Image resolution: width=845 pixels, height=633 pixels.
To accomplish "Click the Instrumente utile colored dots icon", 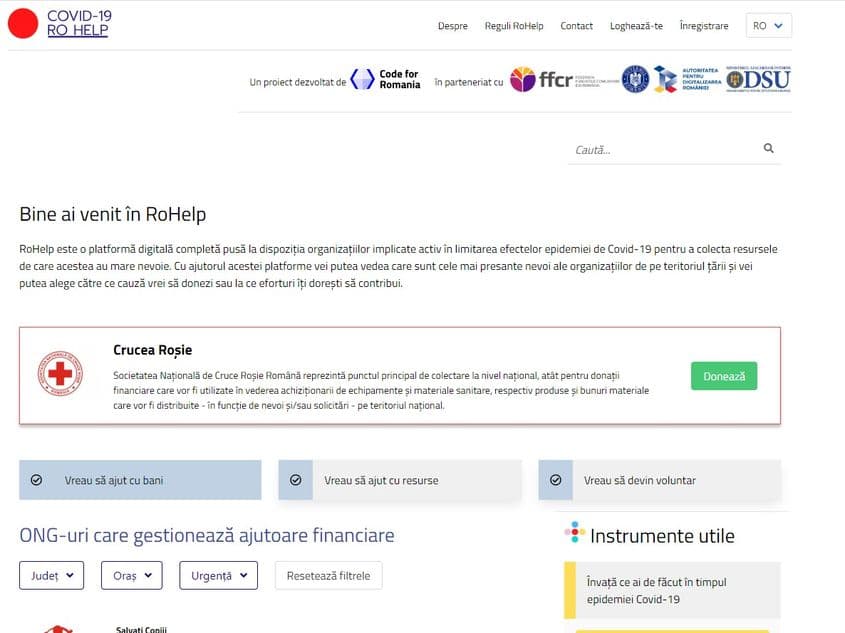I will tap(574, 531).
